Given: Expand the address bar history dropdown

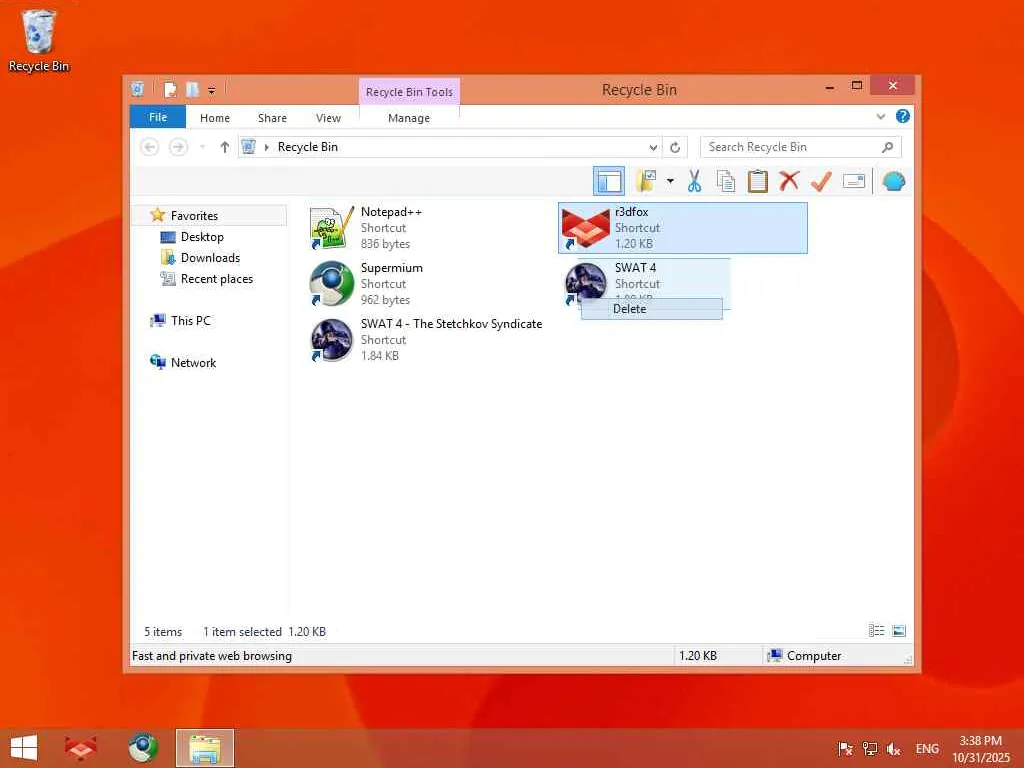Looking at the screenshot, I should coord(652,148).
